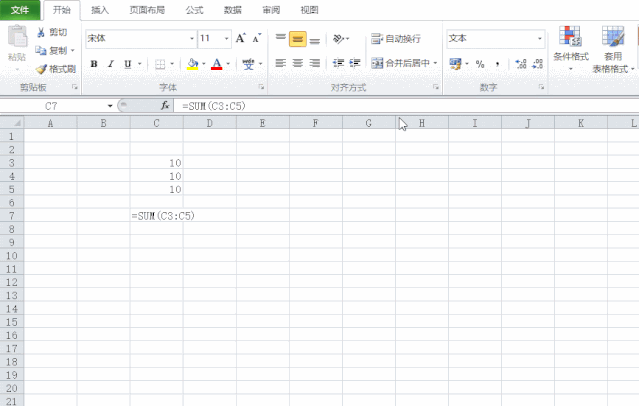Toggle bottom vertical alignment

coord(315,39)
